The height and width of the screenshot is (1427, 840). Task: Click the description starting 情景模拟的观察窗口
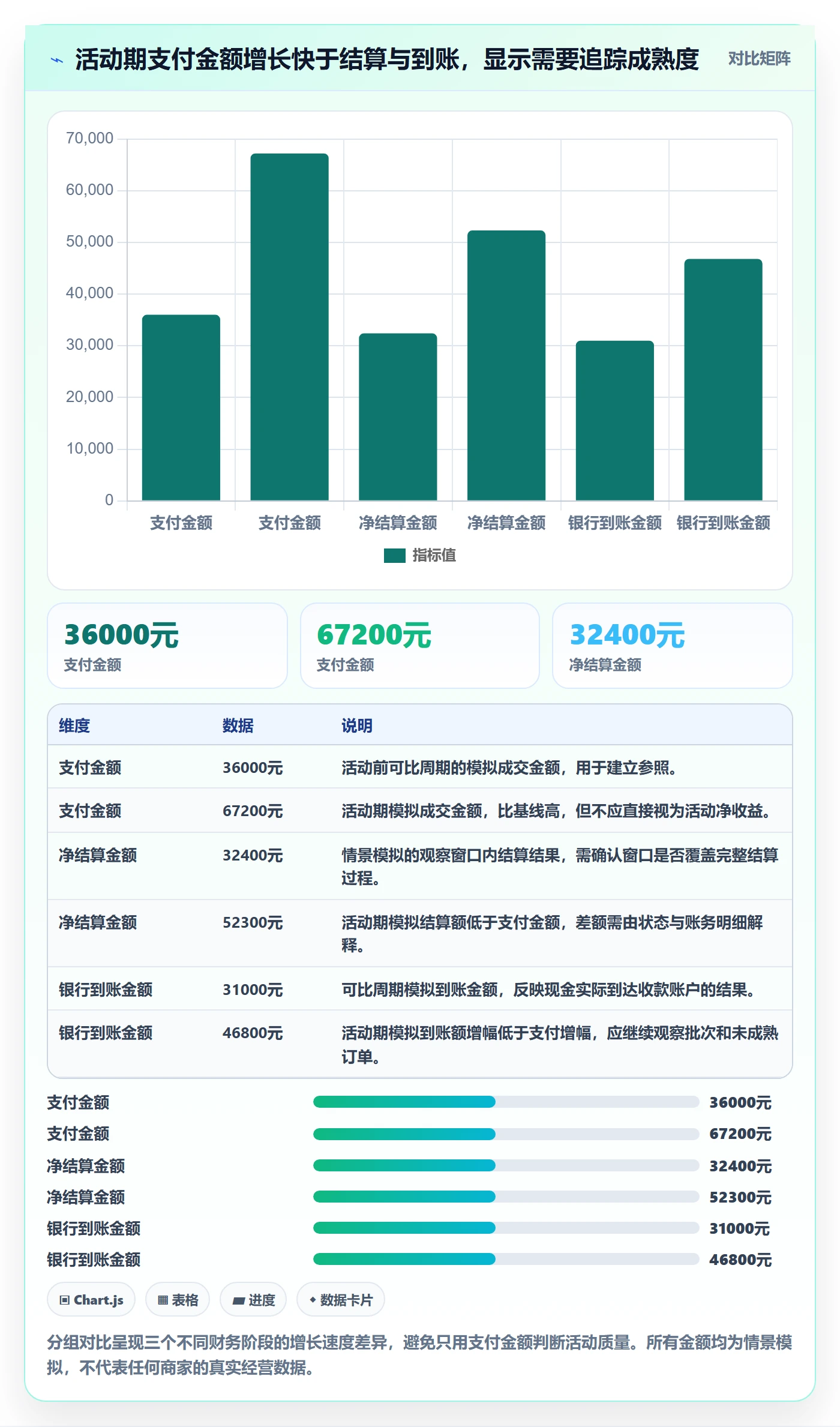pyautogui.click(x=560, y=867)
